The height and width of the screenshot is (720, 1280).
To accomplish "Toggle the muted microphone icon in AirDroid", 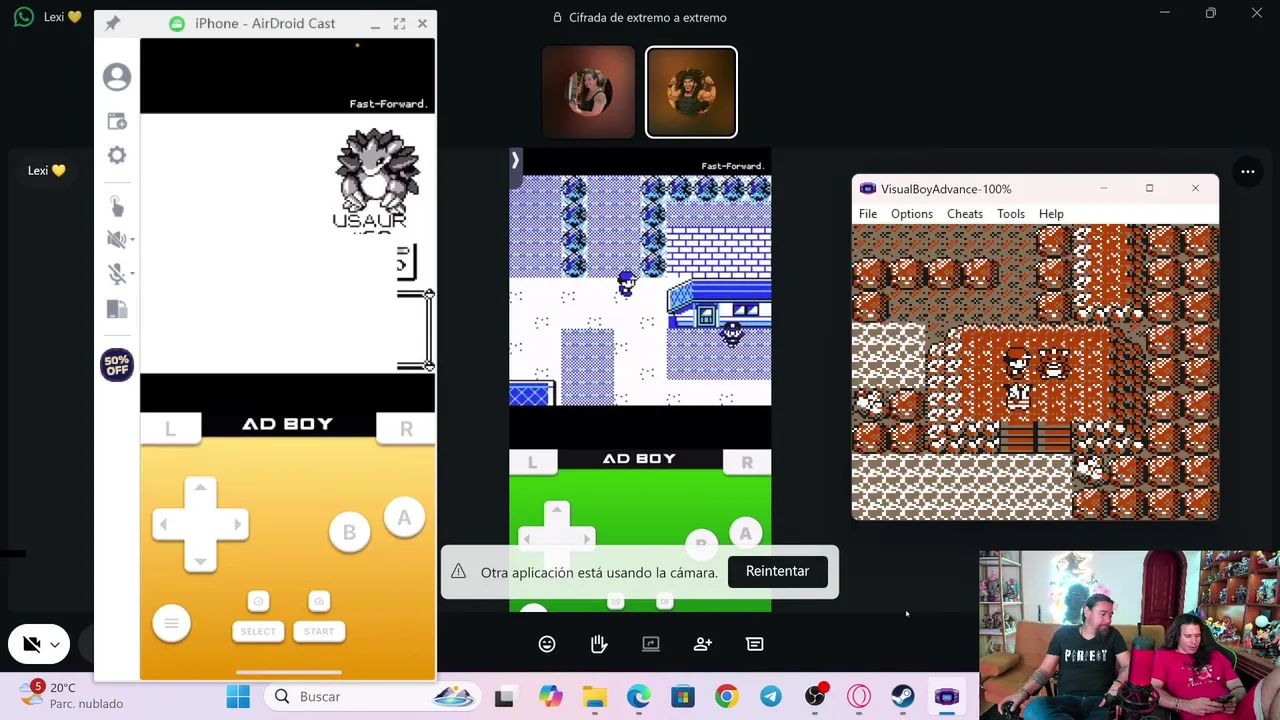I will coord(115,274).
